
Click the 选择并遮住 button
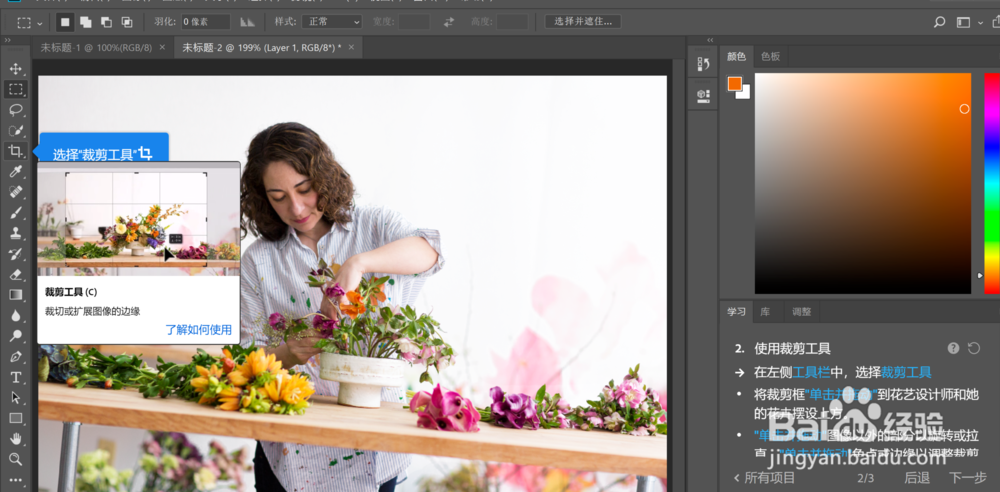point(583,22)
